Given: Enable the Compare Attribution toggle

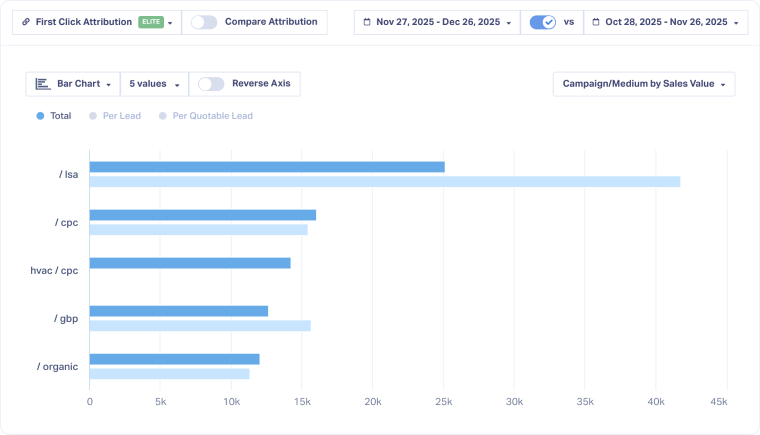Looking at the screenshot, I should point(204,22).
